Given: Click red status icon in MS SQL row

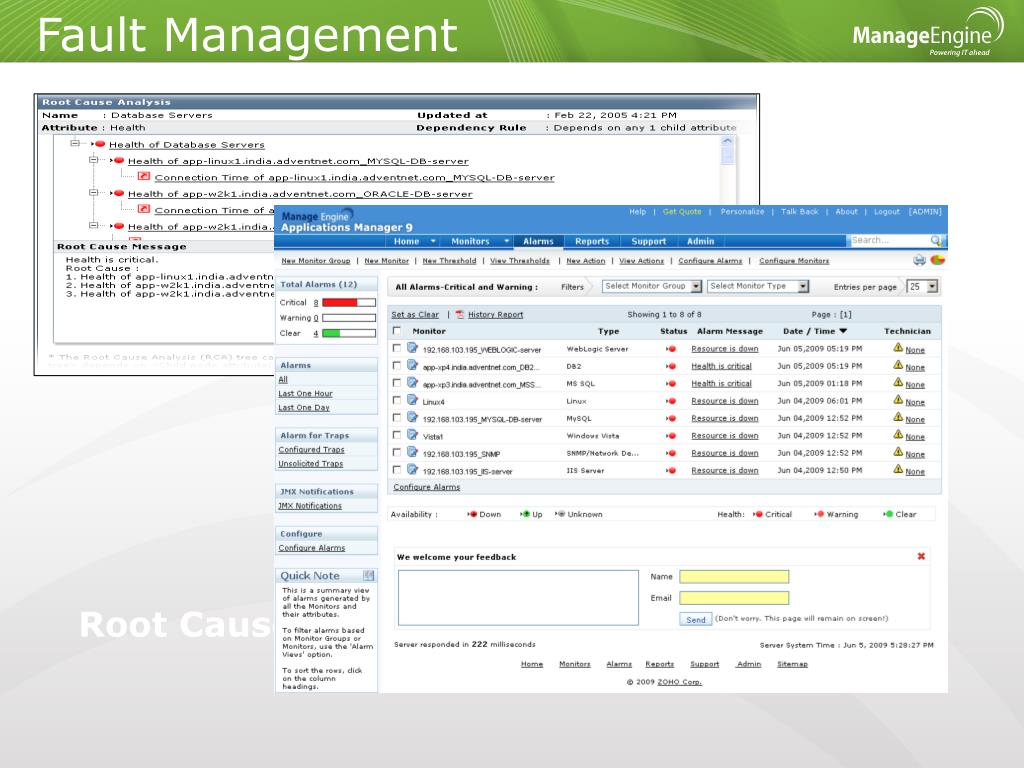Looking at the screenshot, I should click(x=671, y=384).
